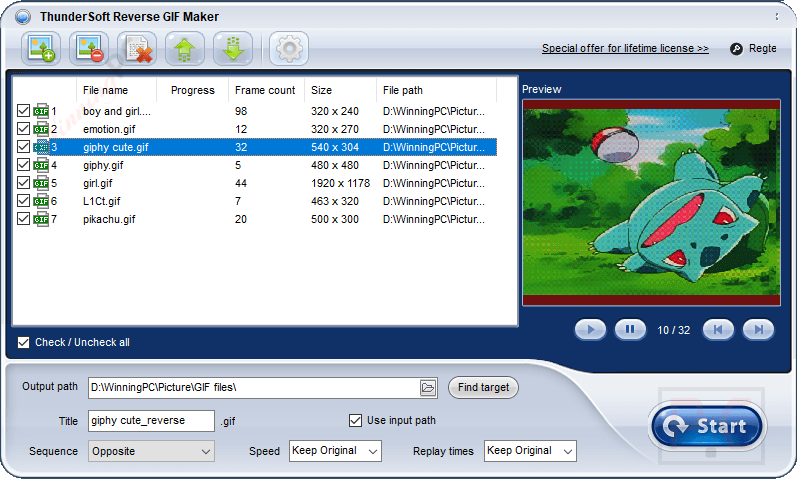Viewport: 797px width, 479px height.
Task: Select the pikachu.gif file name
Action: [109, 219]
